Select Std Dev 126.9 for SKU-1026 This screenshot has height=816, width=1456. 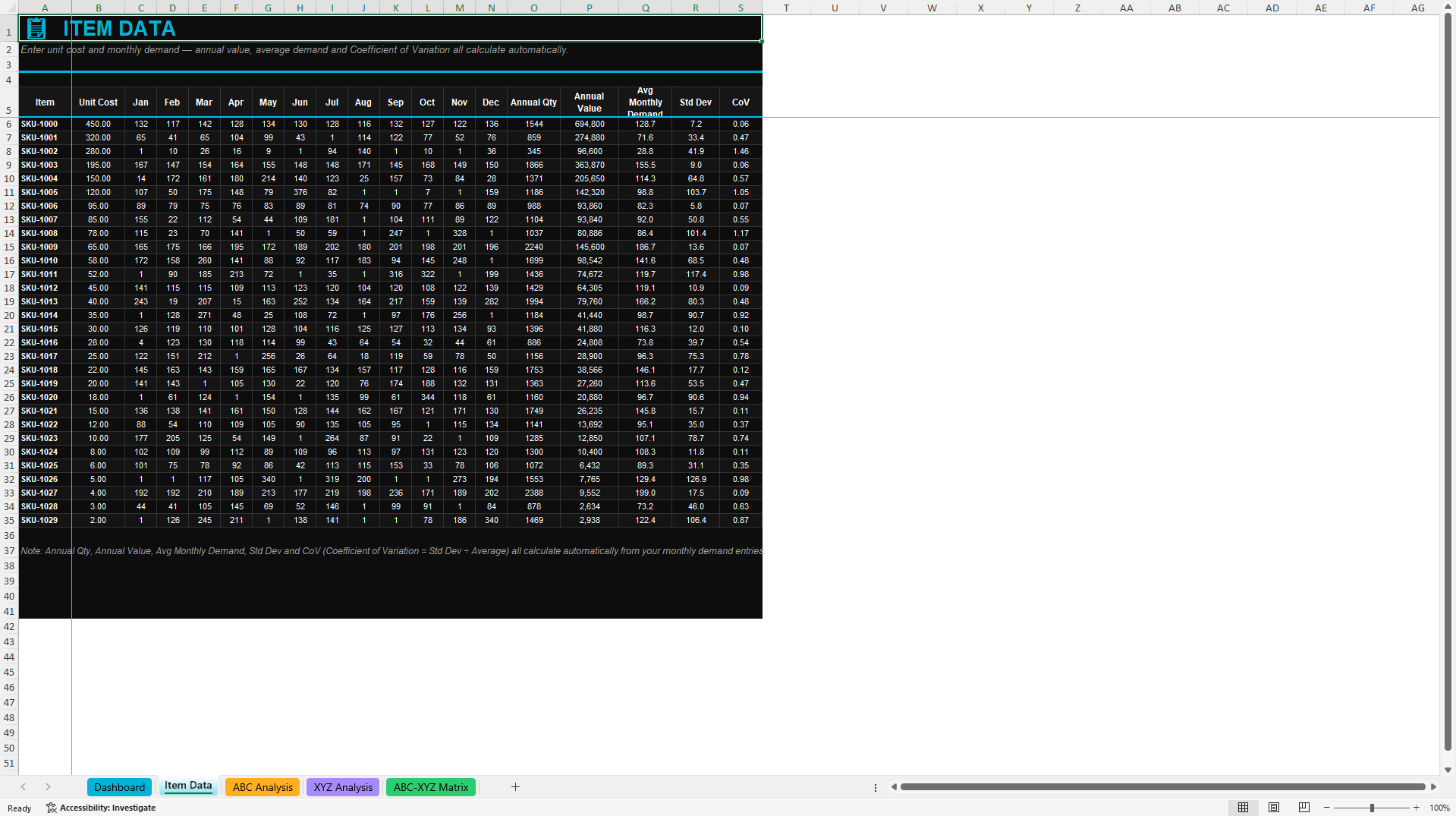point(695,479)
